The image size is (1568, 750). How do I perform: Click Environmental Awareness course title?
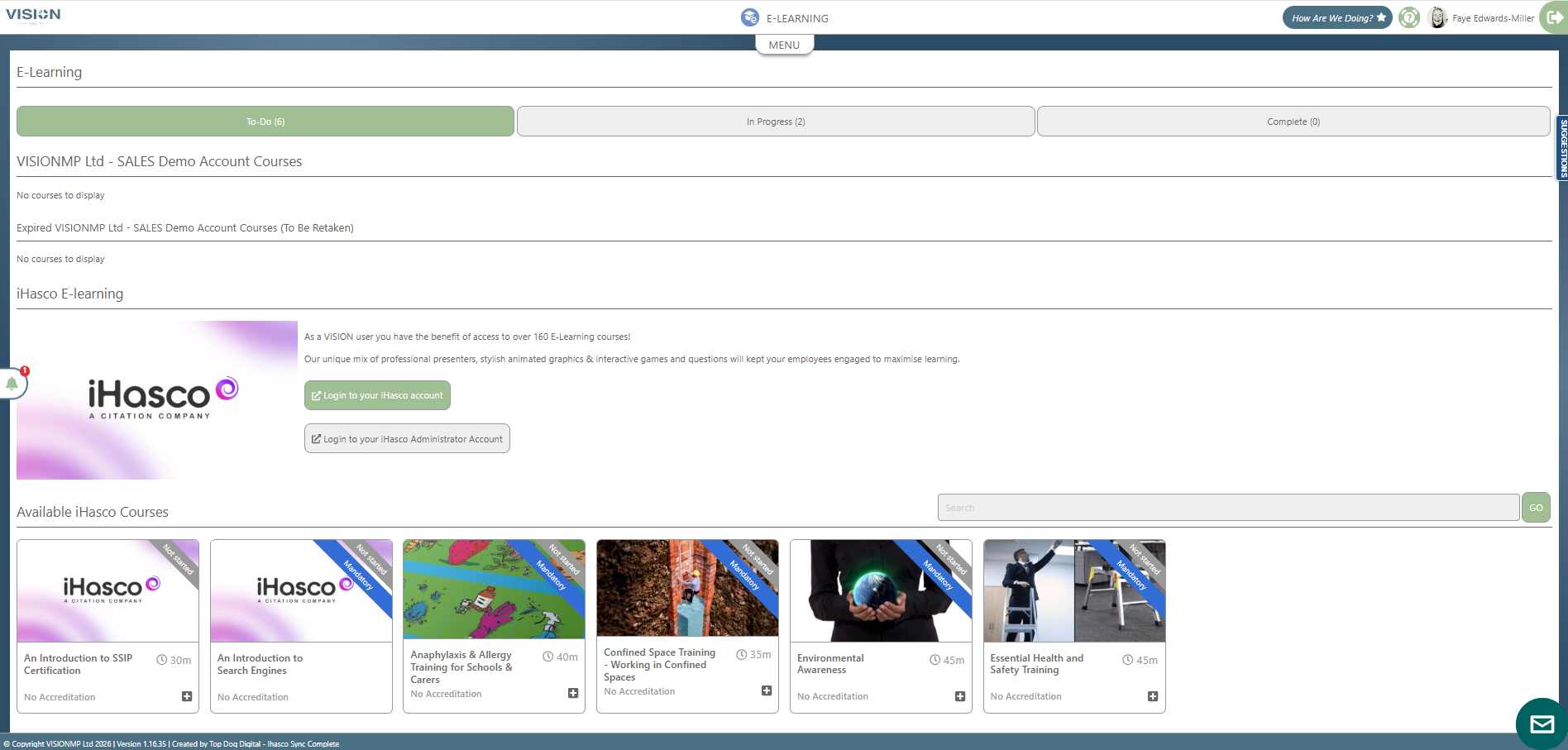coord(830,664)
